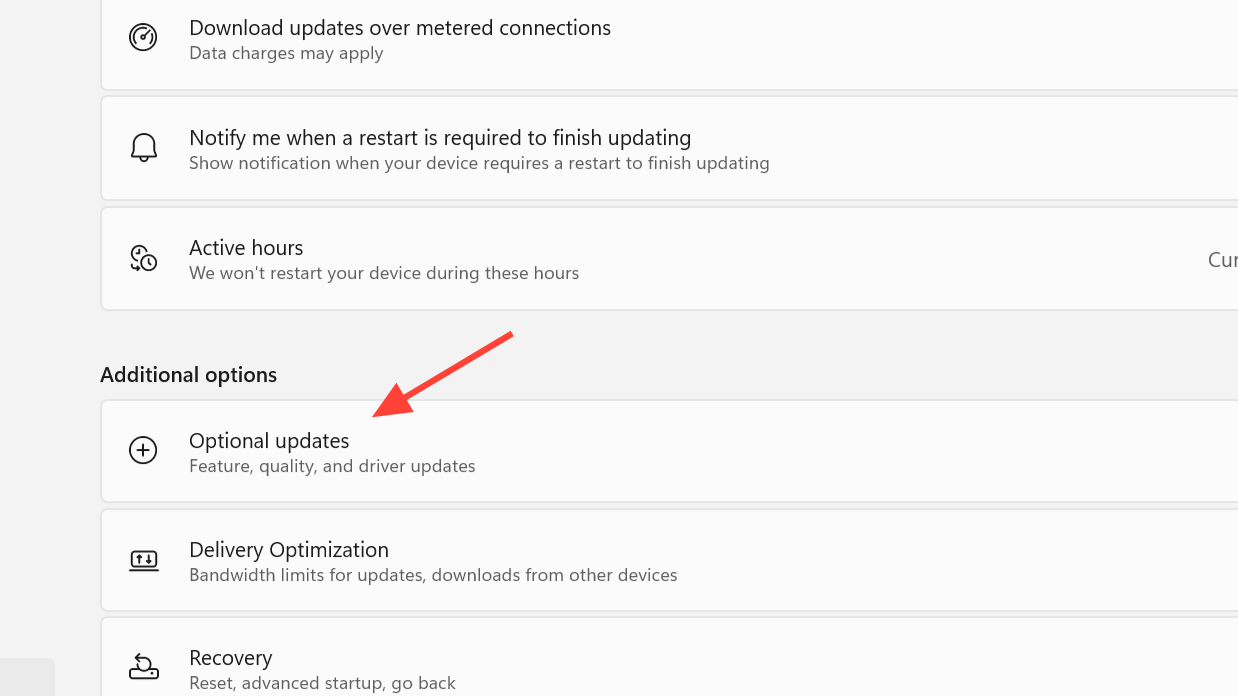Select Download updates over metered connections
Image resolution: width=1238 pixels, height=696 pixels.
(x=669, y=40)
